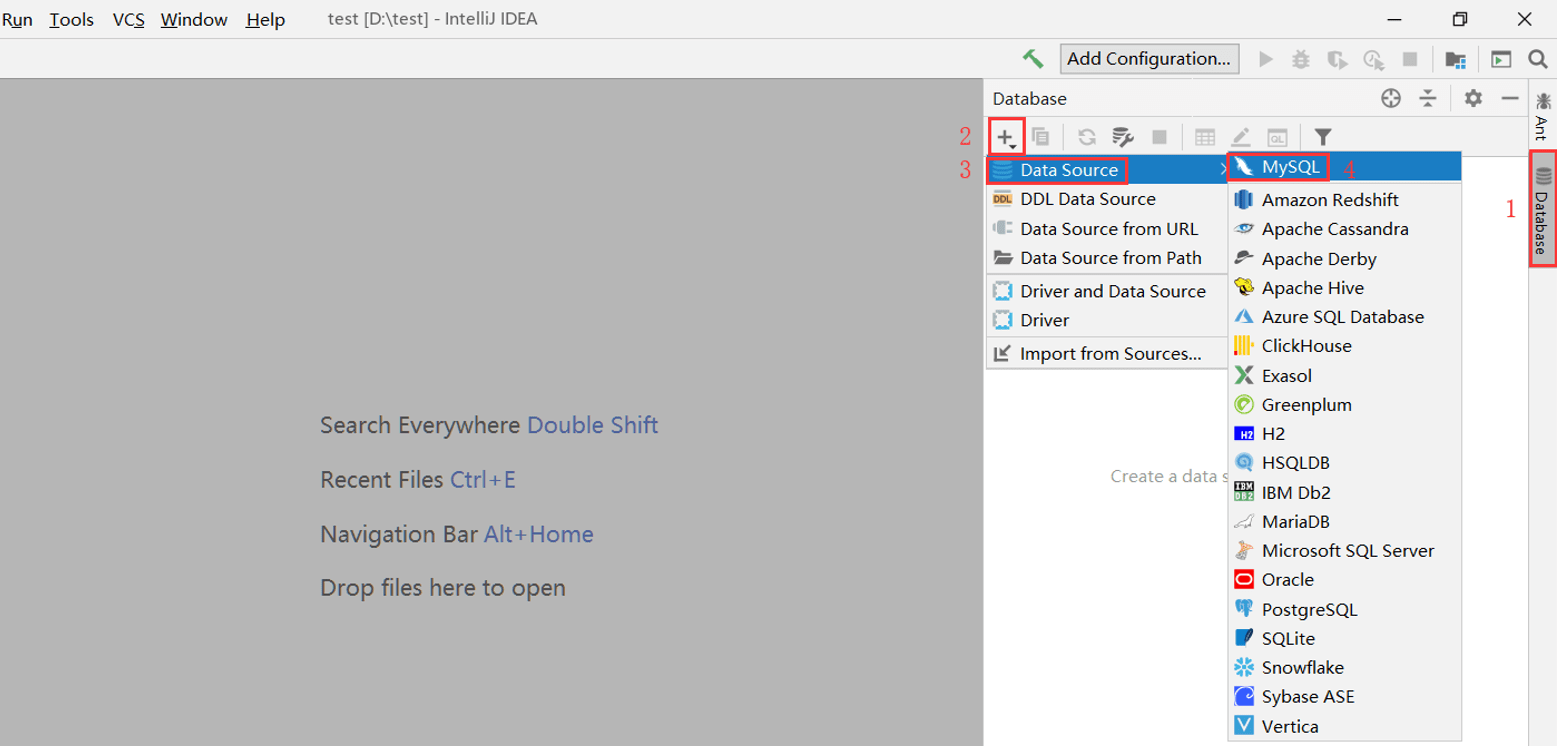Select ClickHouse data source
1560x746 pixels.
click(1345, 346)
